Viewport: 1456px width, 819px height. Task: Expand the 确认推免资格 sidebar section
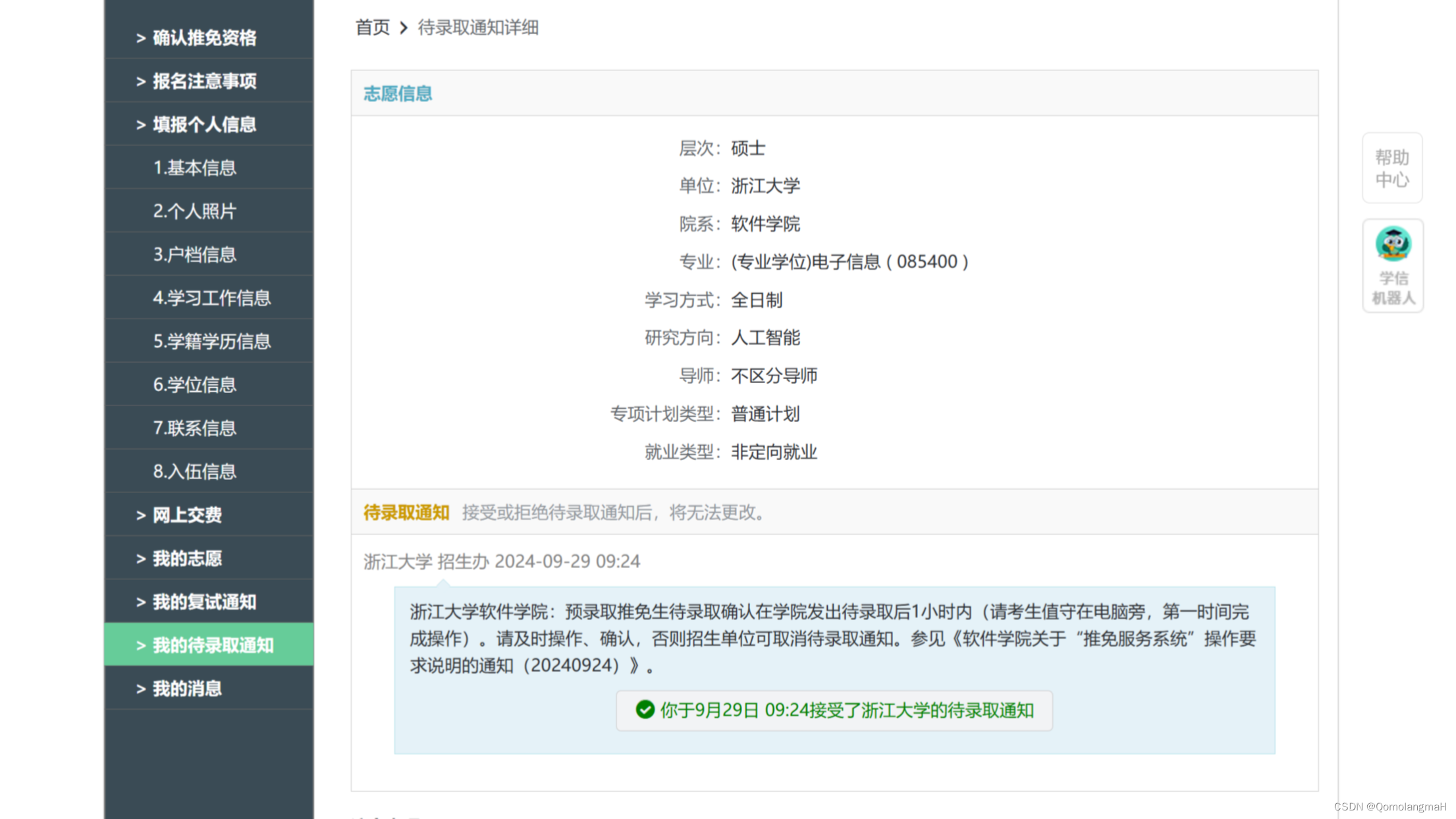coord(209,38)
